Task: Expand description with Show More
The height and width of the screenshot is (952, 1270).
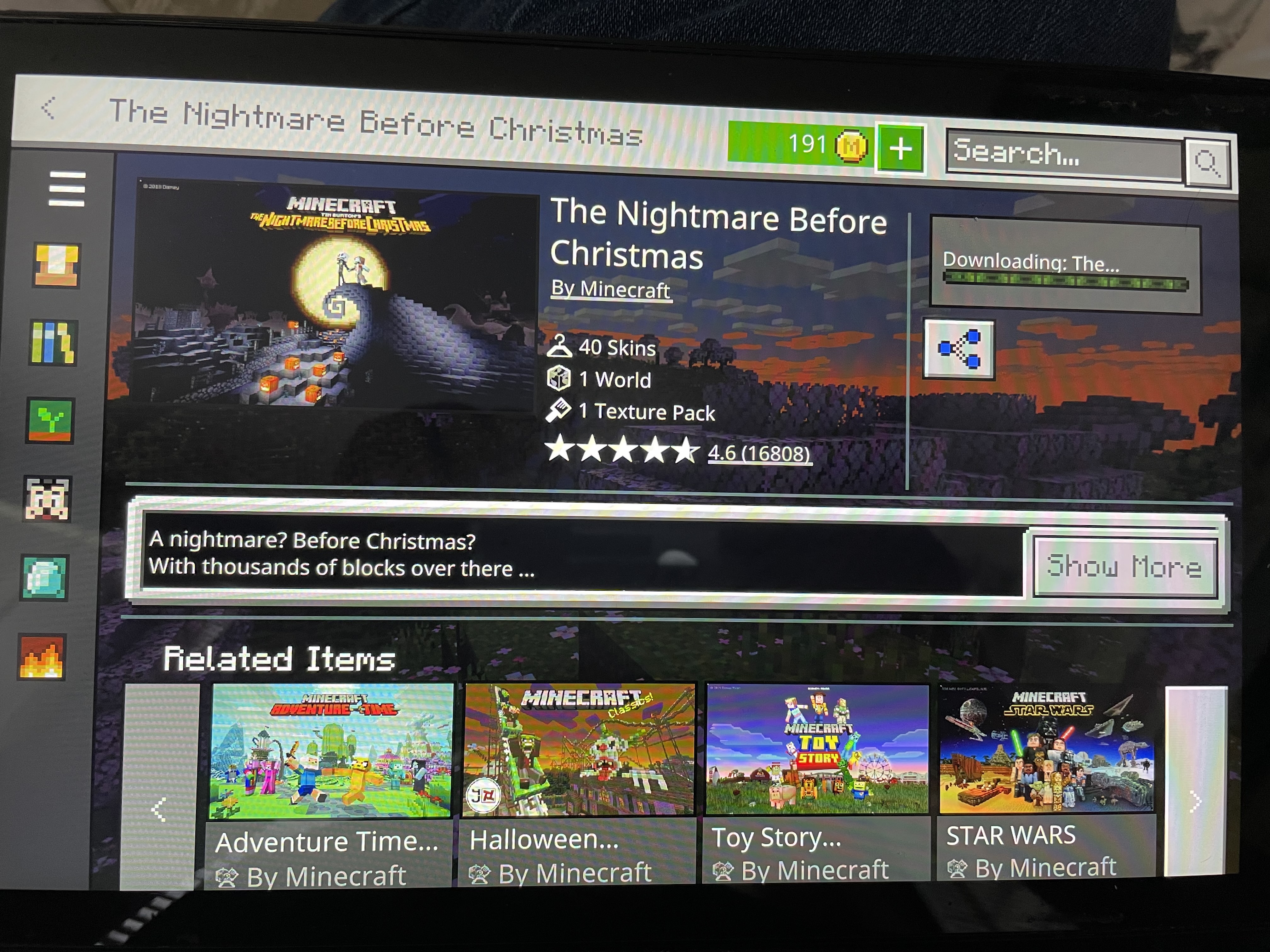Action: pyautogui.click(x=1124, y=567)
